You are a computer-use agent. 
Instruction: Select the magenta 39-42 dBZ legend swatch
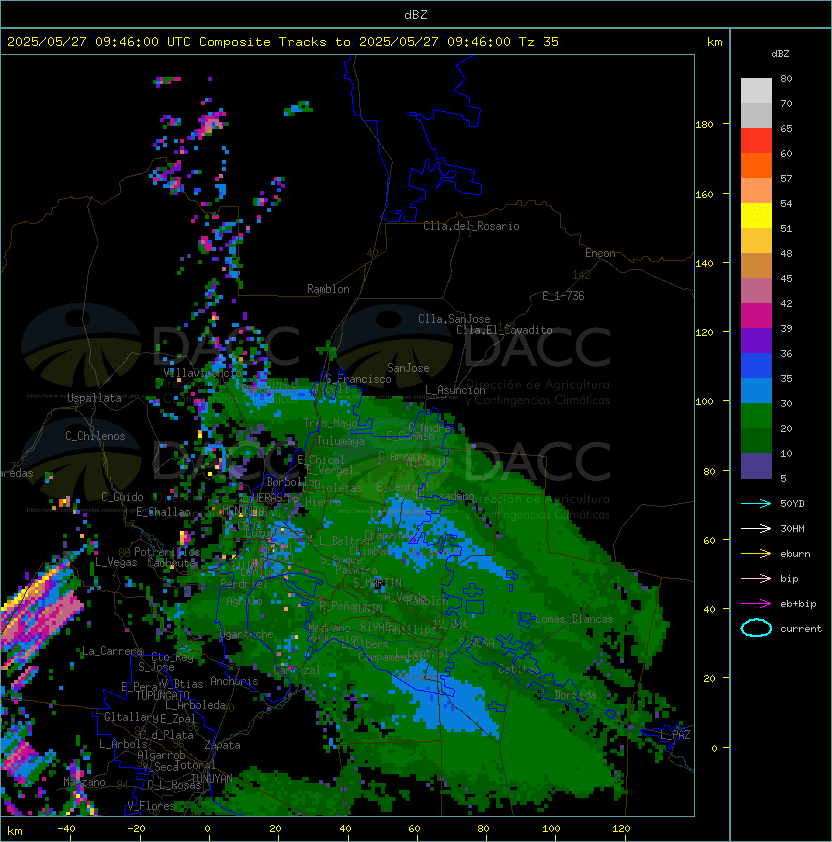[756, 316]
